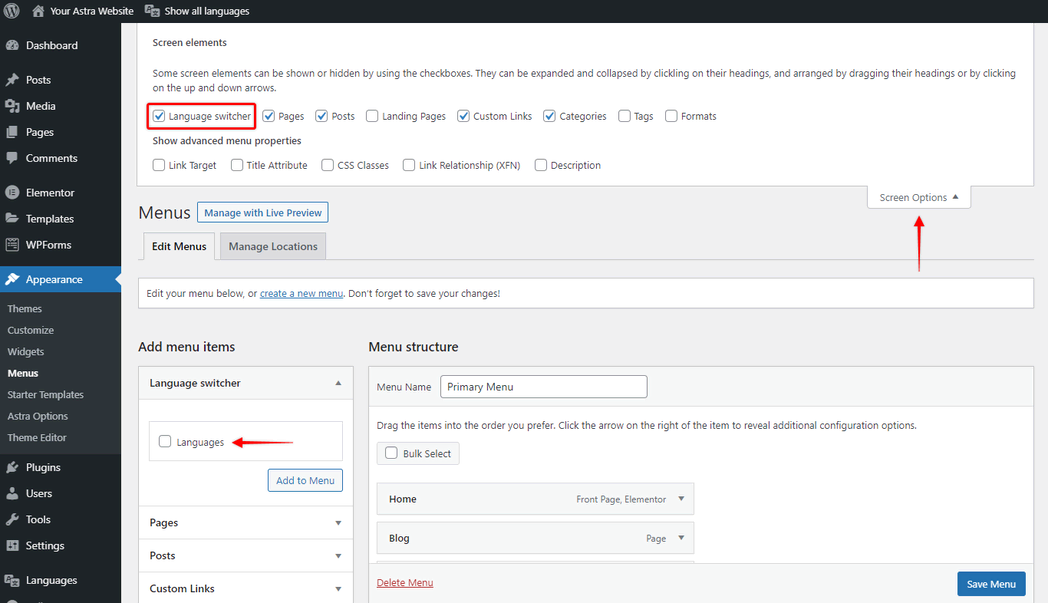Screen dimensions: 1048x603
Task: Enable the Tags screen element checkbox
Action: tap(625, 115)
